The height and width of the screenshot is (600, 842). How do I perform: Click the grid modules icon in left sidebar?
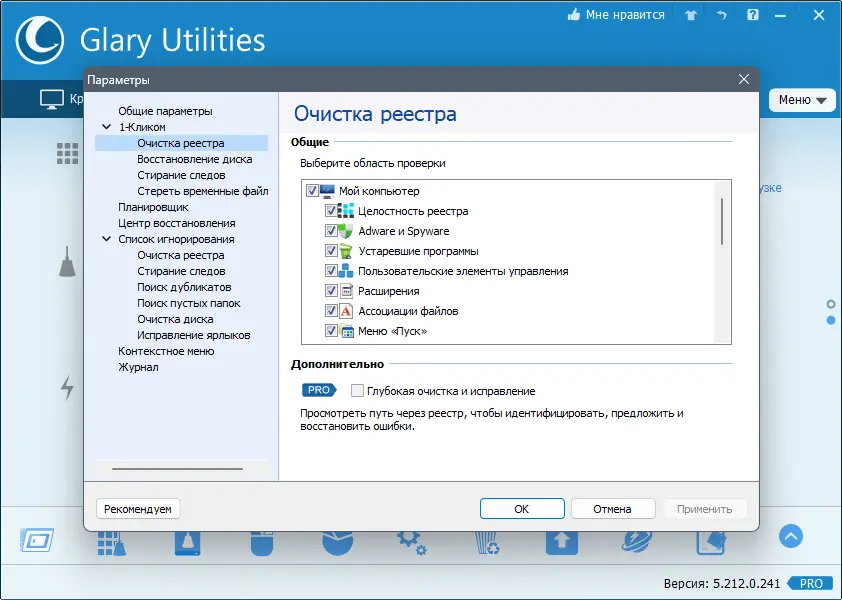(x=68, y=154)
